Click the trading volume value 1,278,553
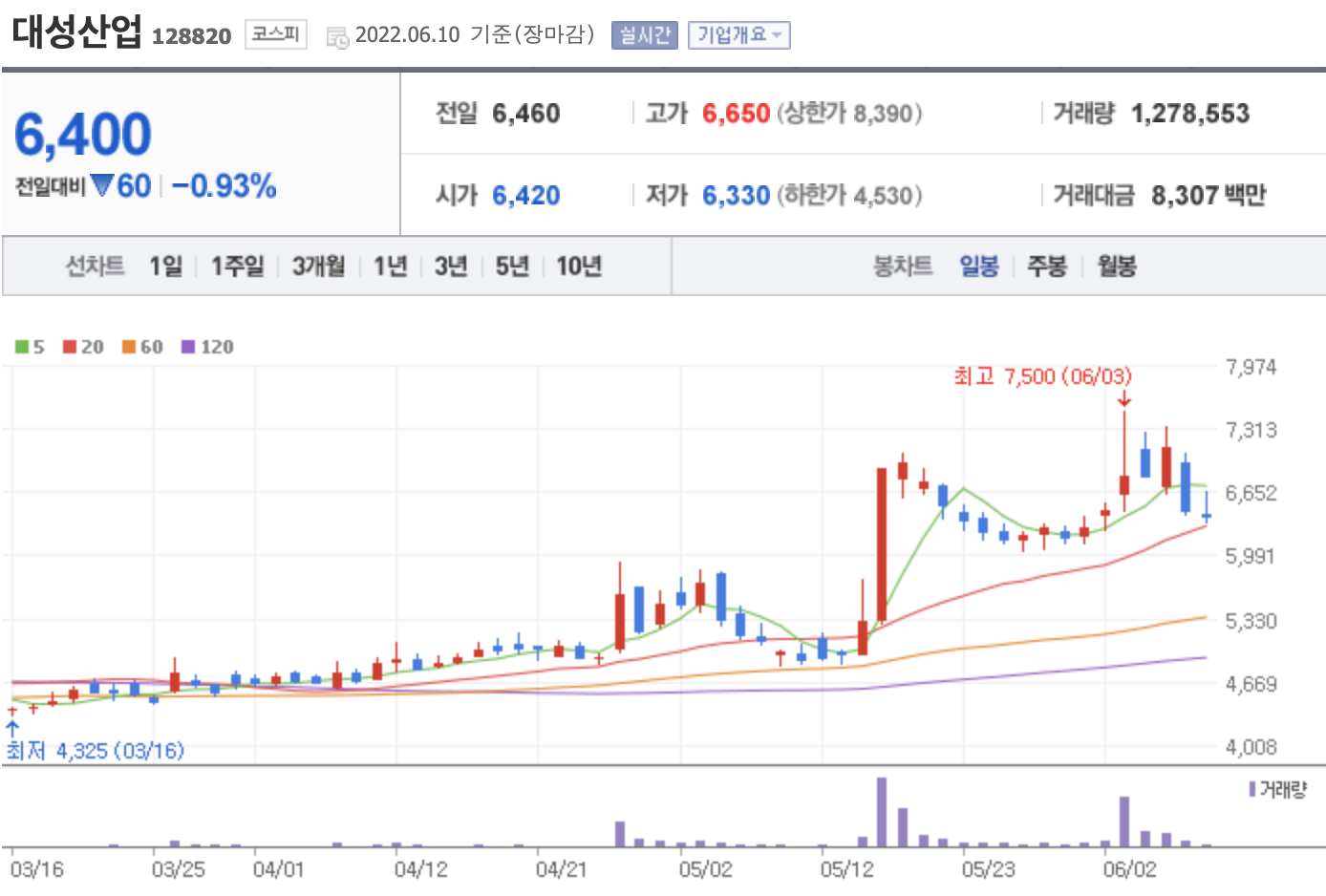 pos(1190,114)
